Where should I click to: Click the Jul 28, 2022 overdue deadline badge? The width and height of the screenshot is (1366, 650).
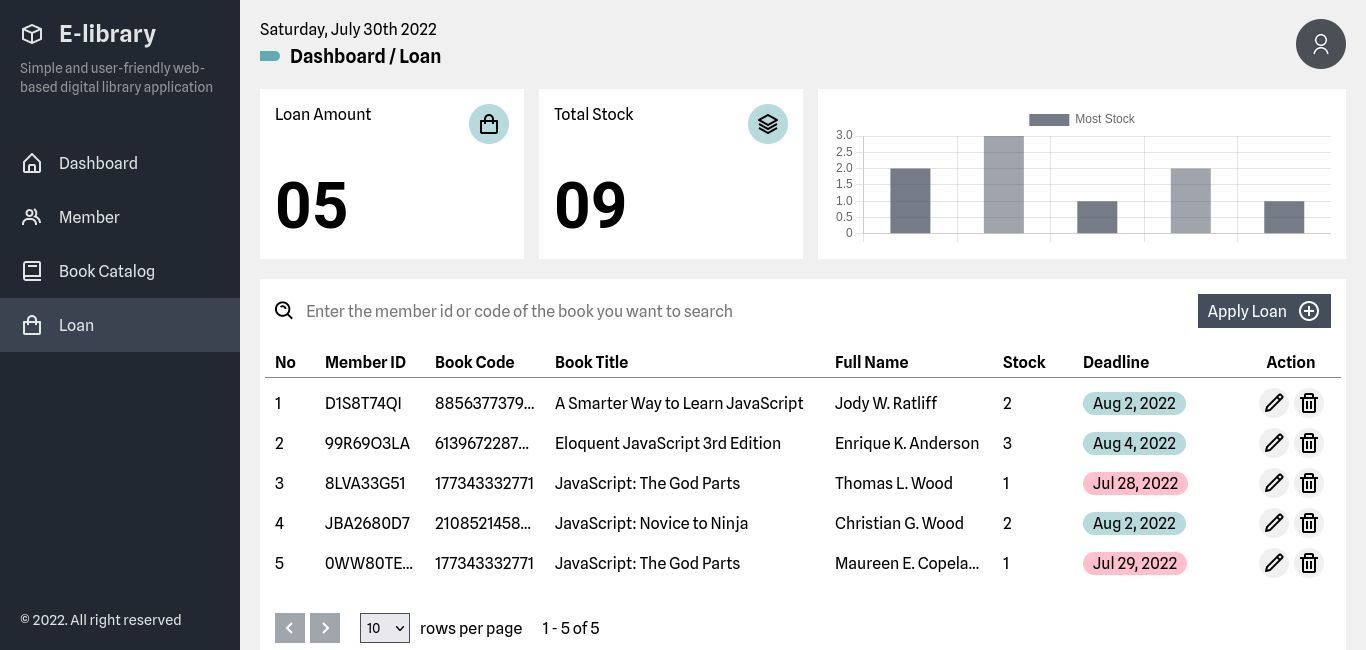(1134, 483)
